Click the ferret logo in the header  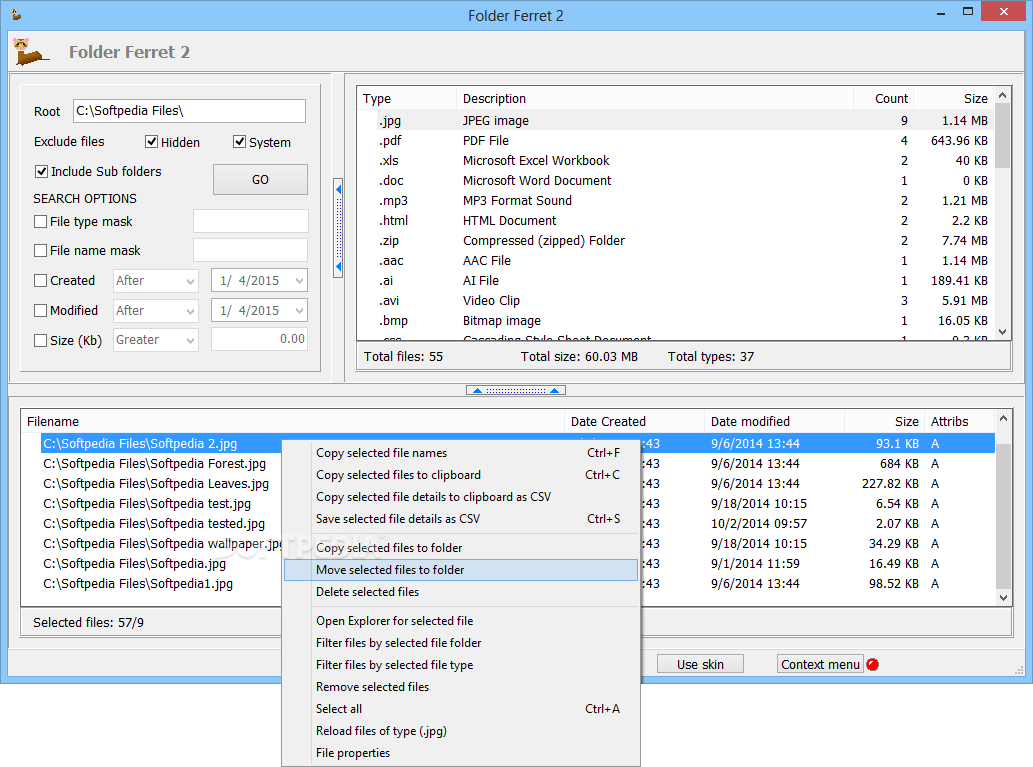(31, 52)
